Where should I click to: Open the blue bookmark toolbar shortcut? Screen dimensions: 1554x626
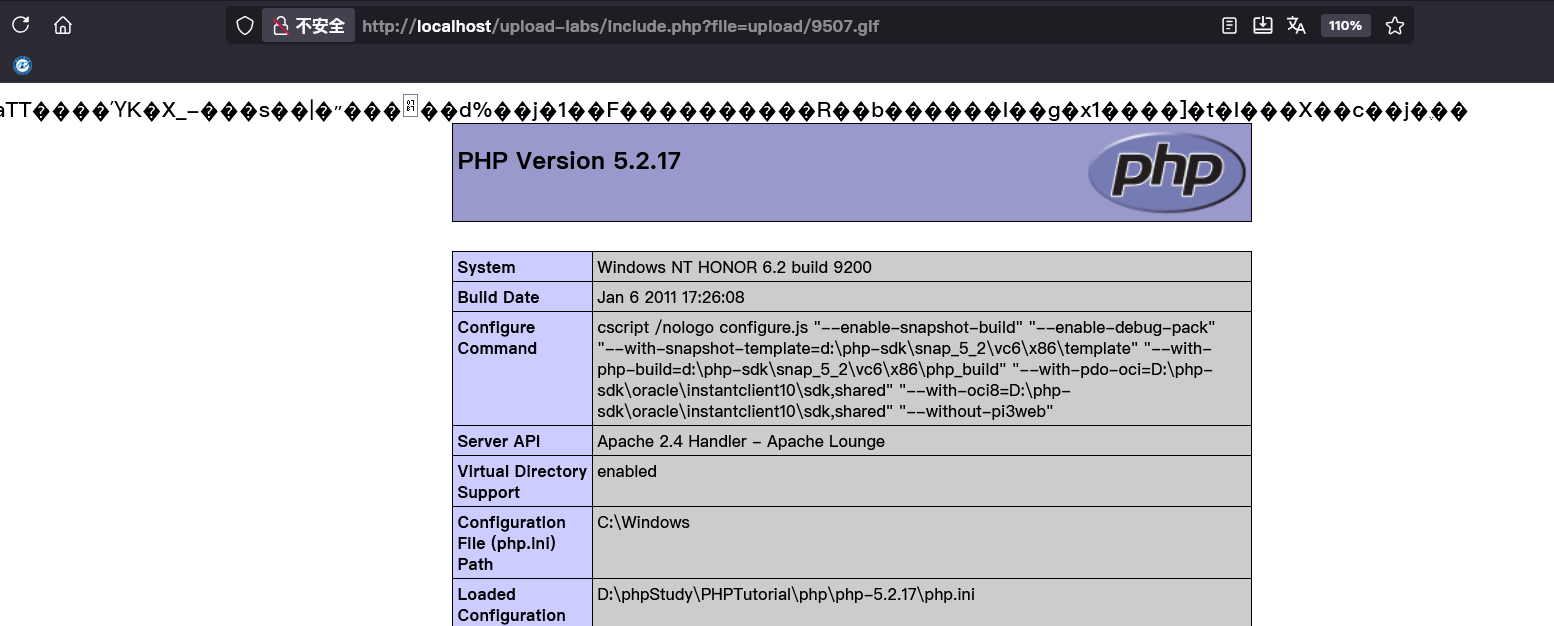pos(22,66)
